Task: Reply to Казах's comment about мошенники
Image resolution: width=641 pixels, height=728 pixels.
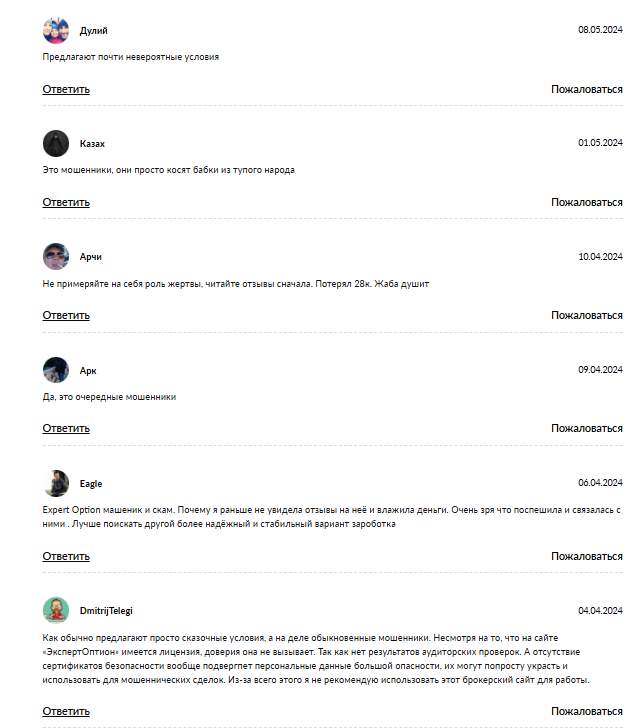Action: [x=66, y=202]
